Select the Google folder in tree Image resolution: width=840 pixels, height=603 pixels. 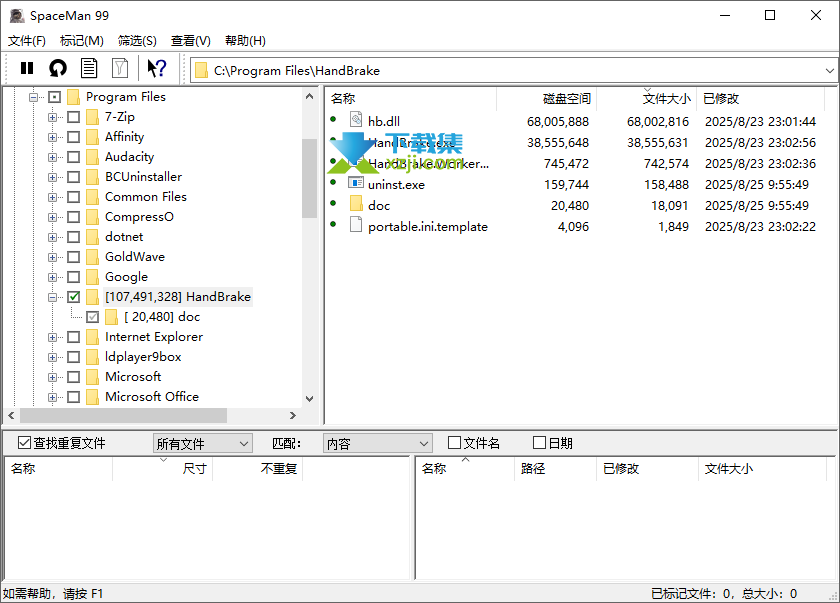point(126,277)
